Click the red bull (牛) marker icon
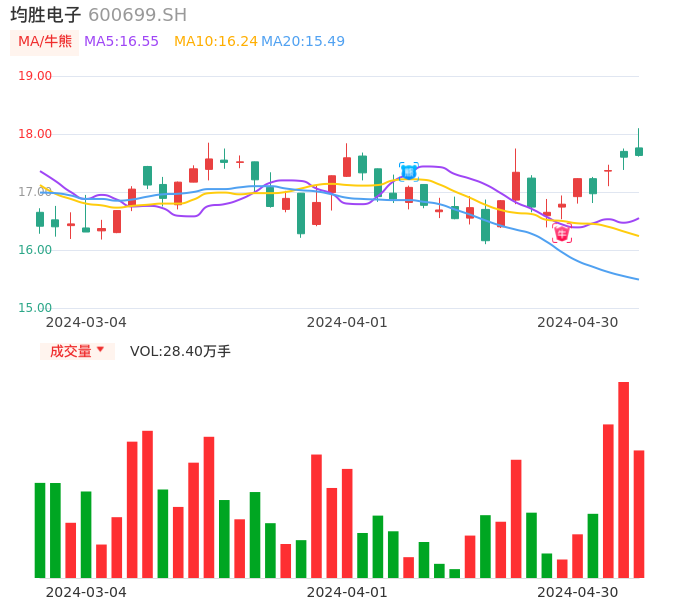 pos(562,233)
